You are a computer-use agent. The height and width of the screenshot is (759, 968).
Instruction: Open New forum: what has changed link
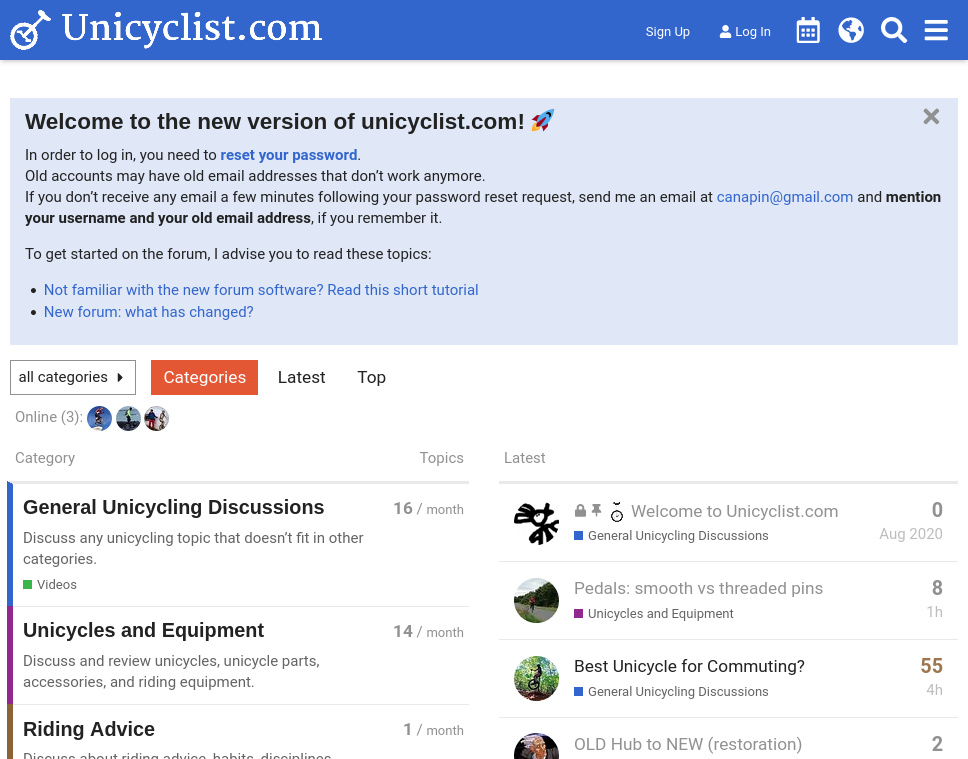point(149,312)
